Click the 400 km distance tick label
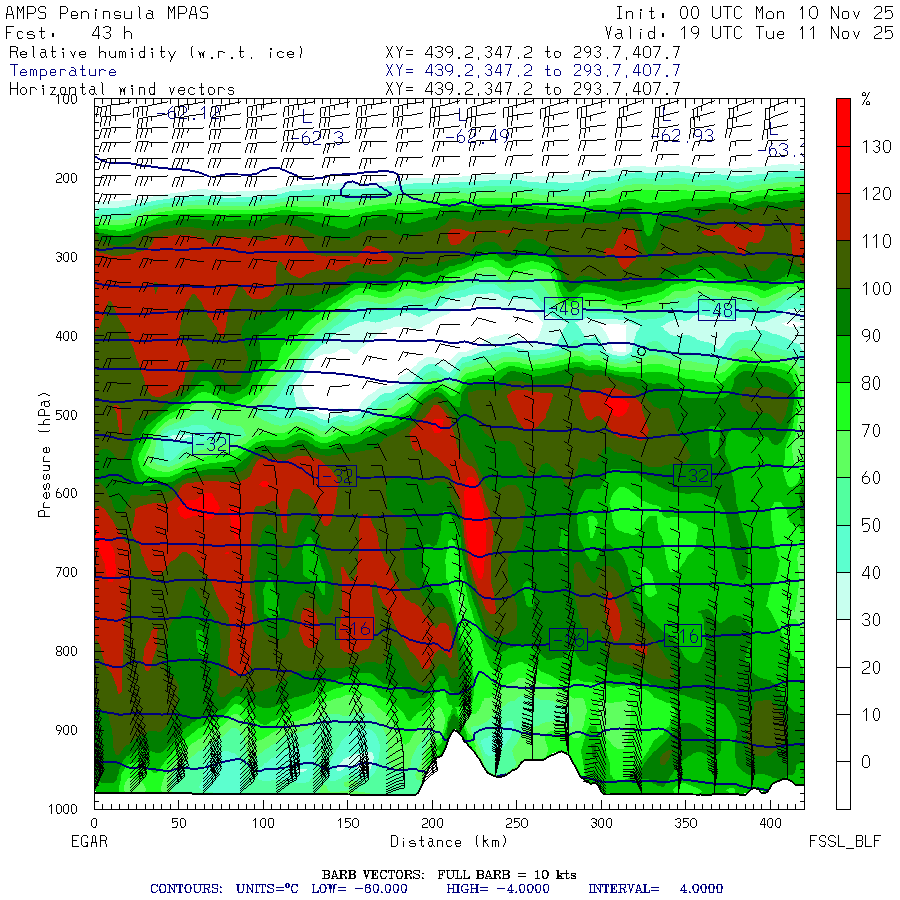The image size is (900, 900). 770,823
